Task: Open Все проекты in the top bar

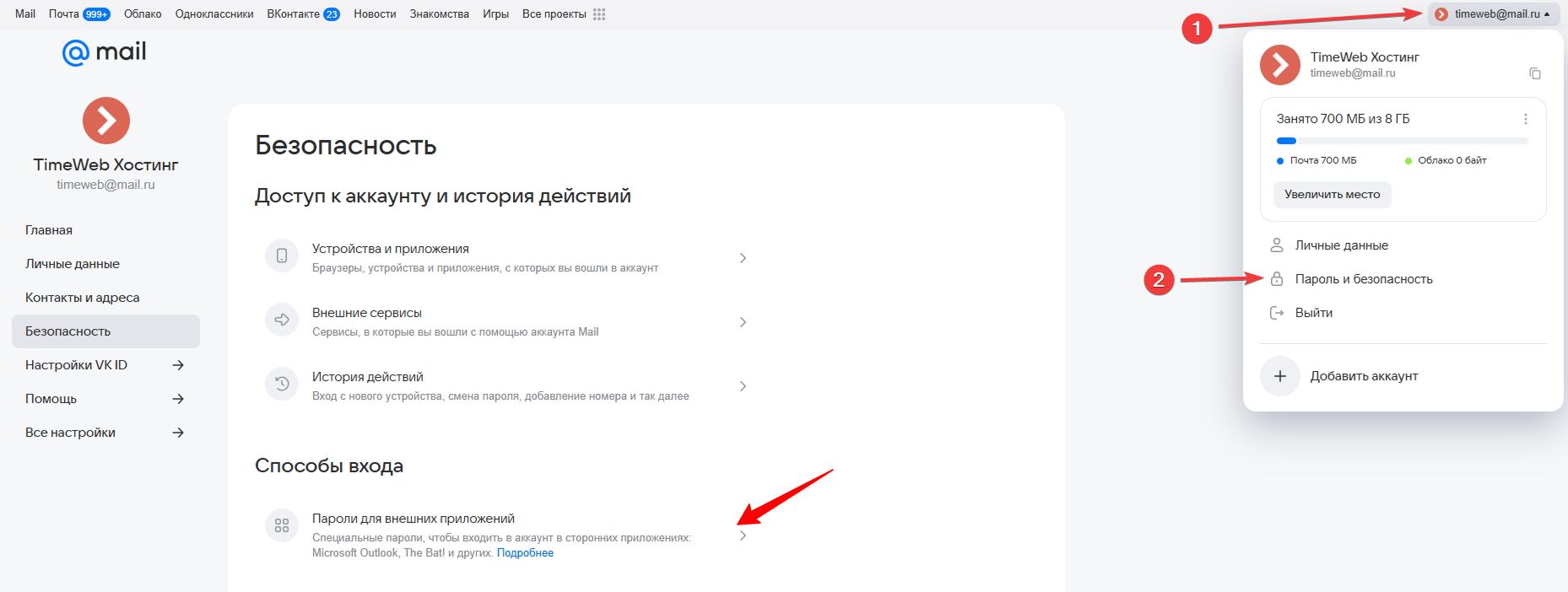Action: 554,14
